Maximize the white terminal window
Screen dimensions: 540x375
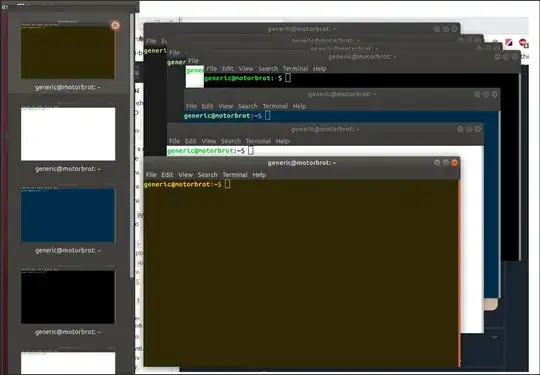pos(469,129)
